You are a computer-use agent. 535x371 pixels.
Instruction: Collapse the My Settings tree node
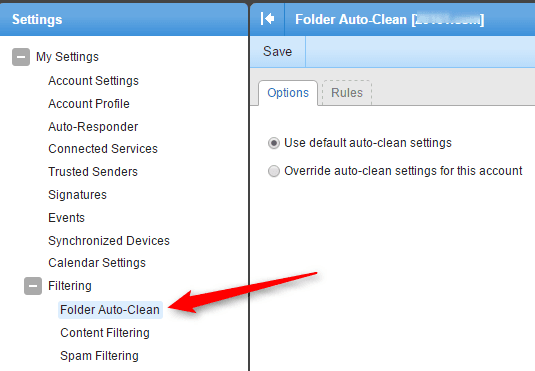coord(21,57)
